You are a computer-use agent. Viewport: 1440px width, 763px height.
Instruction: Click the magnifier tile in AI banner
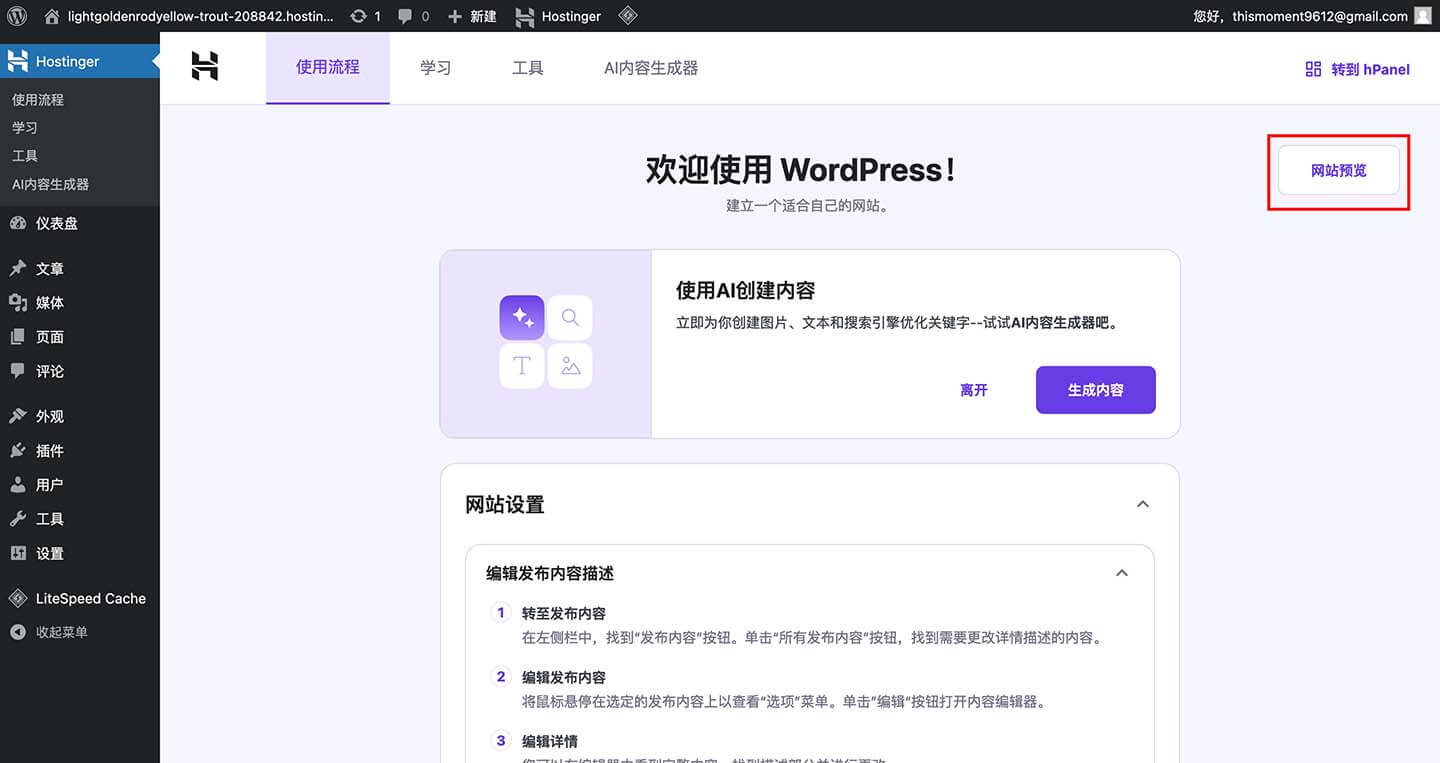click(570, 318)
